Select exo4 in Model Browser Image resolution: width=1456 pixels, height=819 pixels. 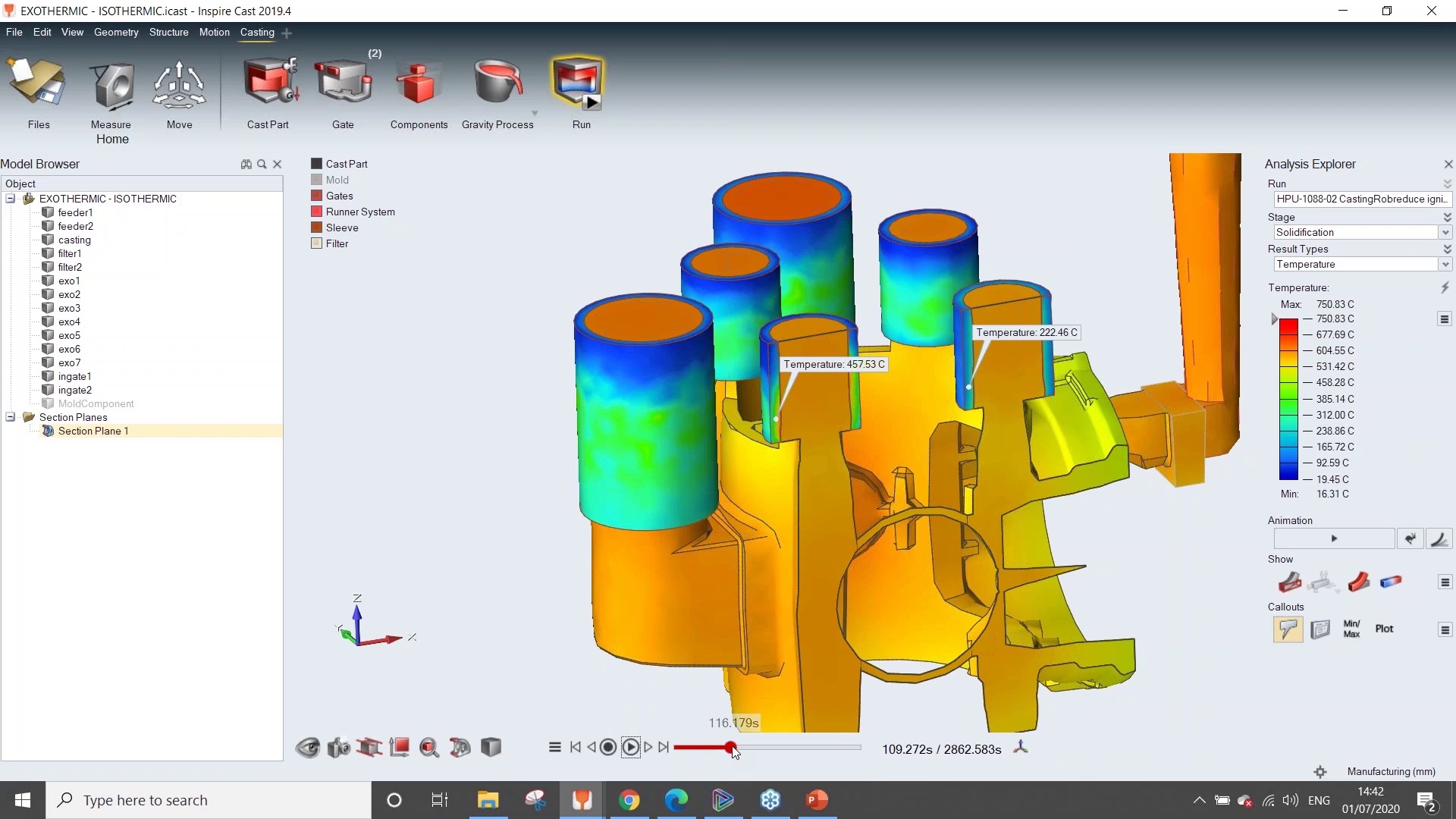(x=69, y=322)
